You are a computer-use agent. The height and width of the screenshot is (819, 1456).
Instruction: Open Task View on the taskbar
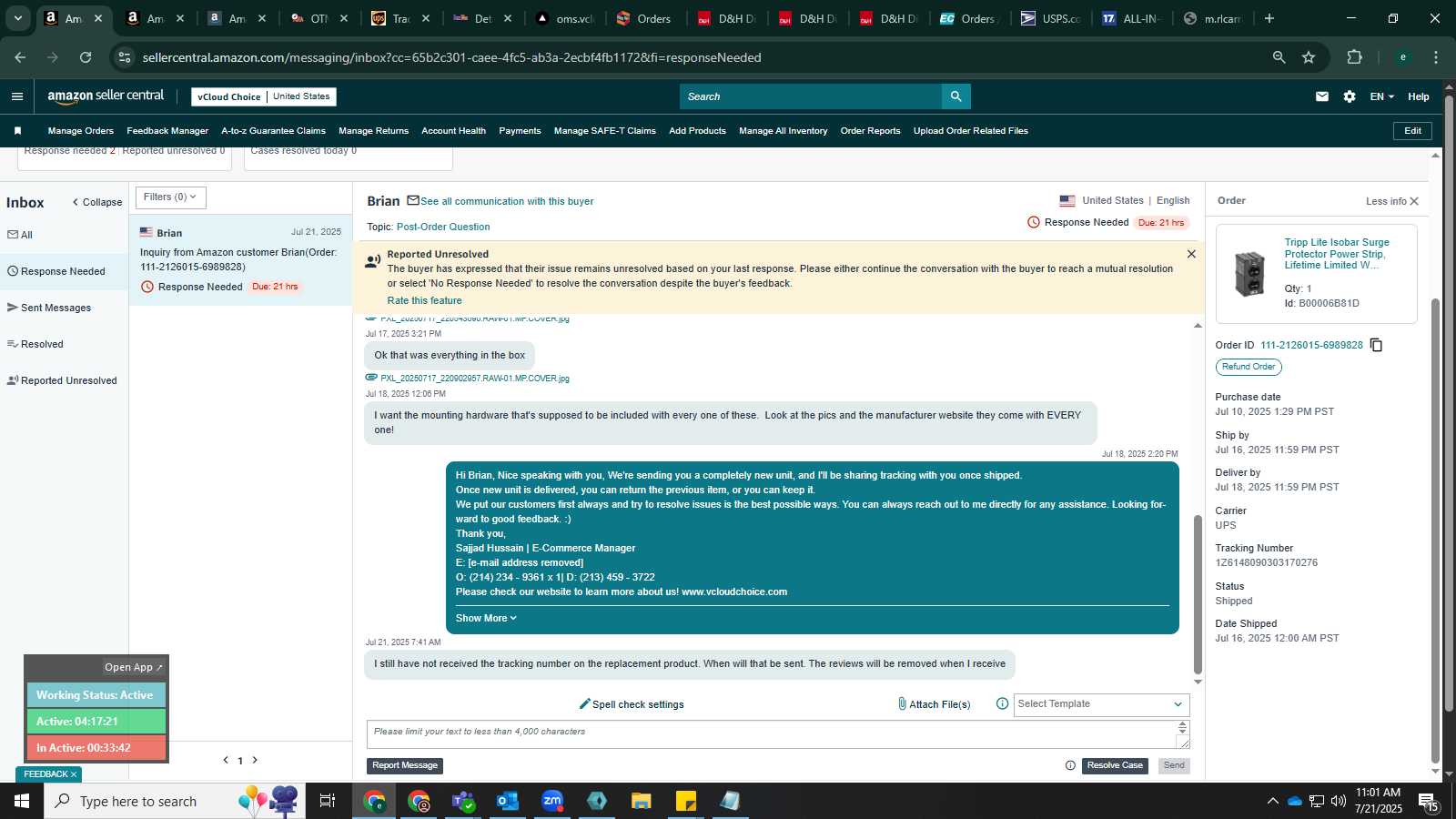tap(328, 801)
